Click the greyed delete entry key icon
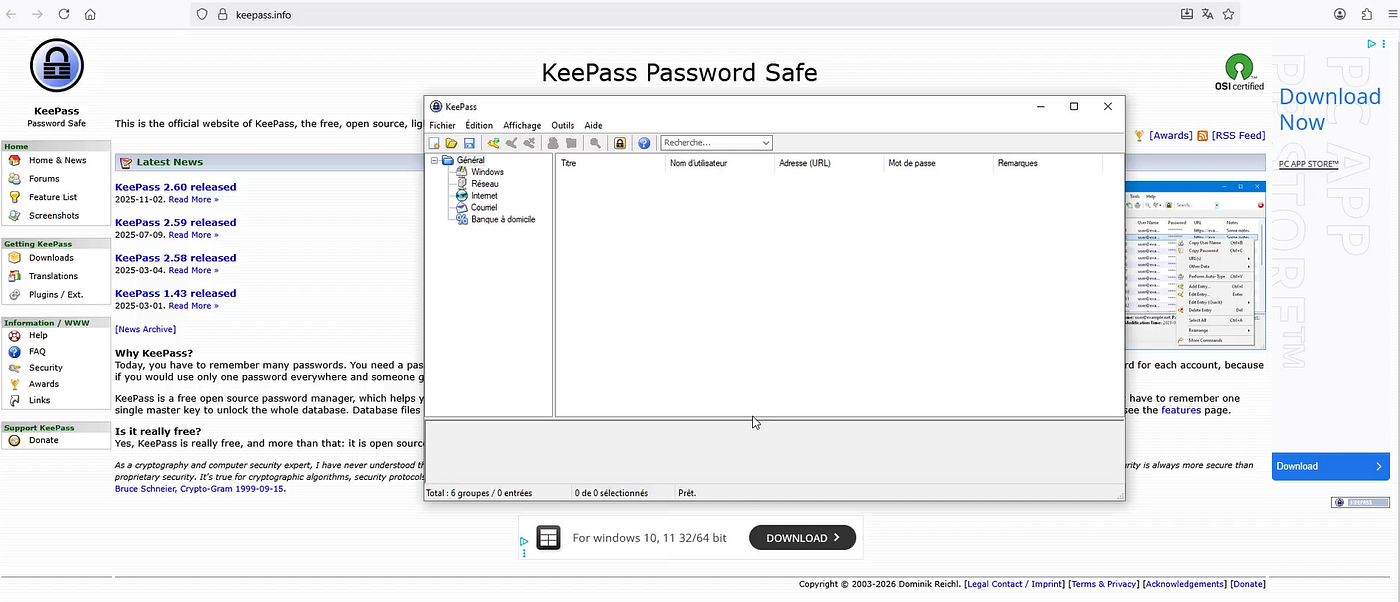 tap(529, 143)
